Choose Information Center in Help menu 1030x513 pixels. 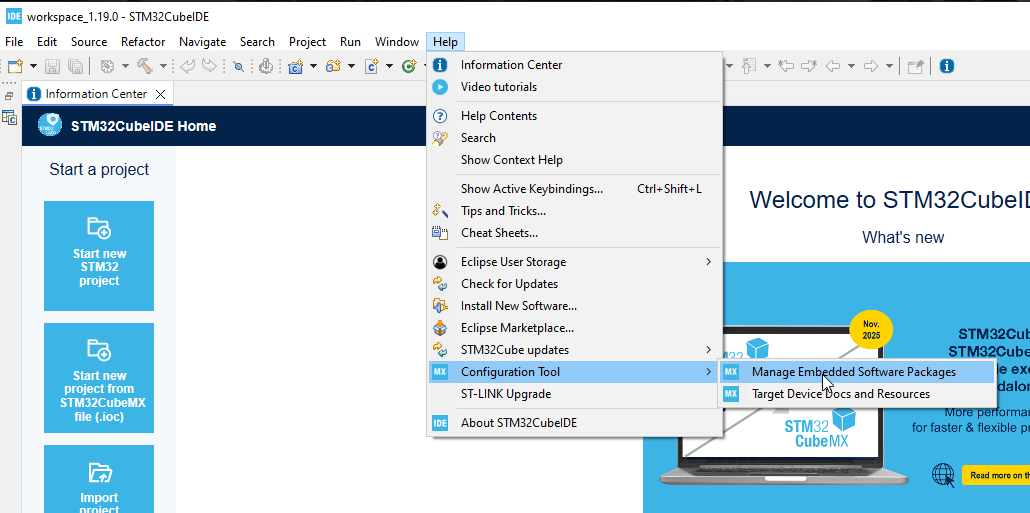click(x=575, y=65)
